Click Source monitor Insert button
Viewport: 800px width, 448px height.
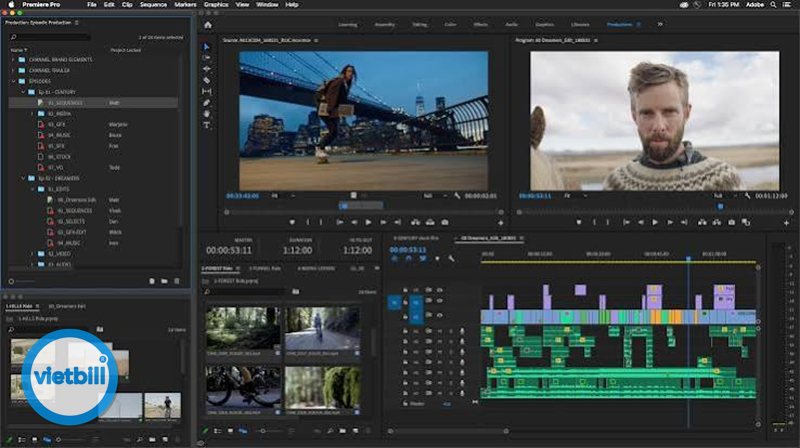coord(415,222)
